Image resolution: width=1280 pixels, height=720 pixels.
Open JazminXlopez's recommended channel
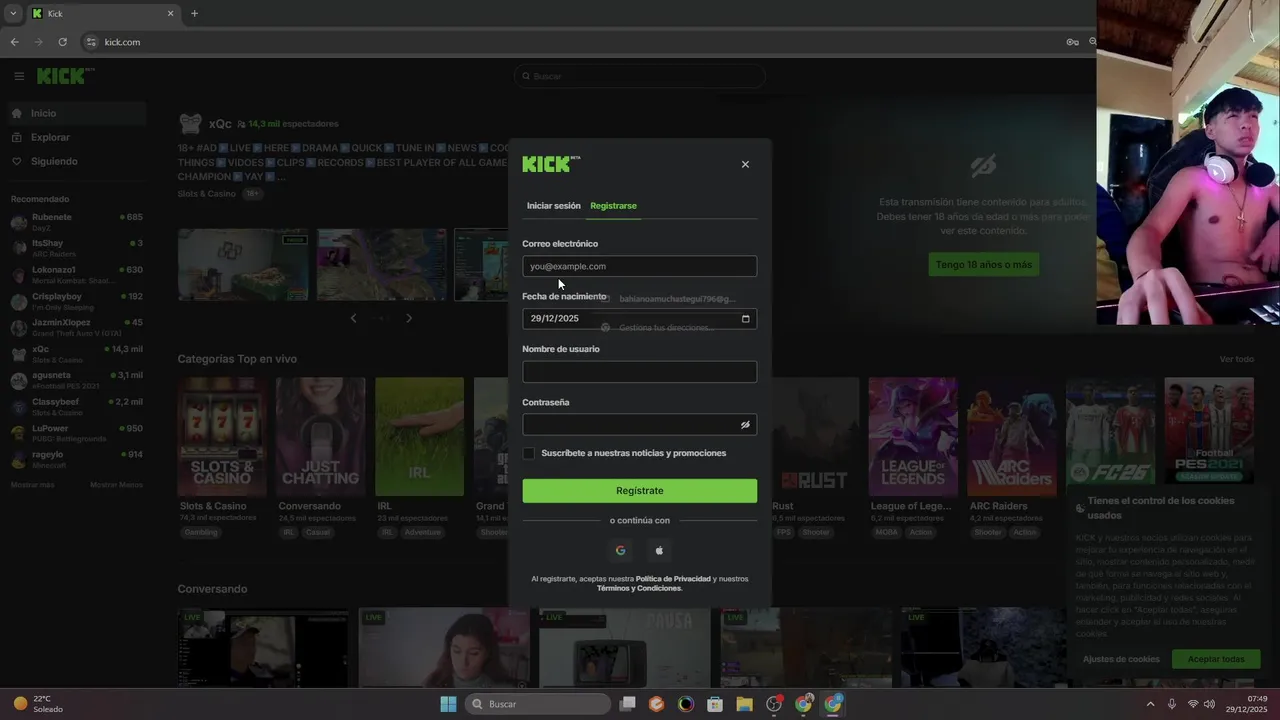pos(77,327)
